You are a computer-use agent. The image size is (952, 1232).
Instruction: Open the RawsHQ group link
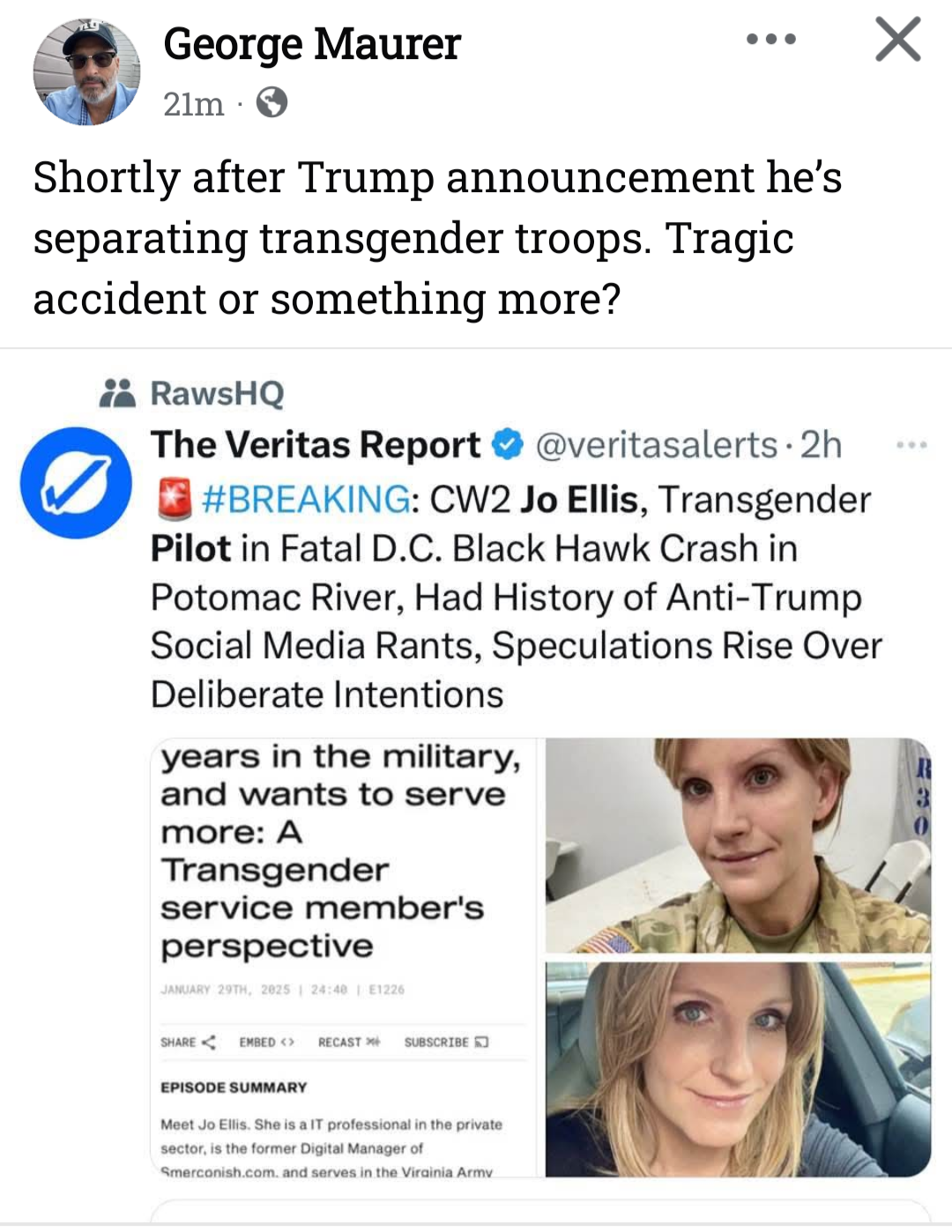pos(217,393)
